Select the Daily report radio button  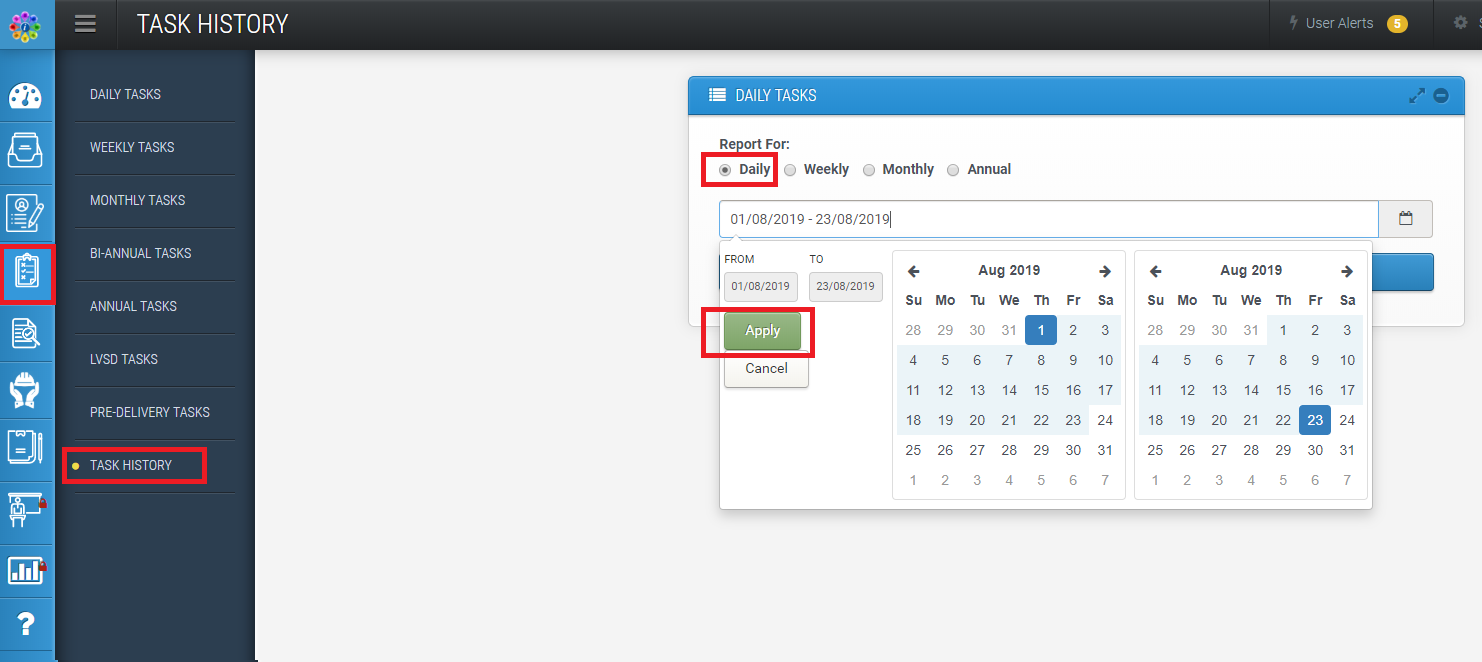[727, 169]
